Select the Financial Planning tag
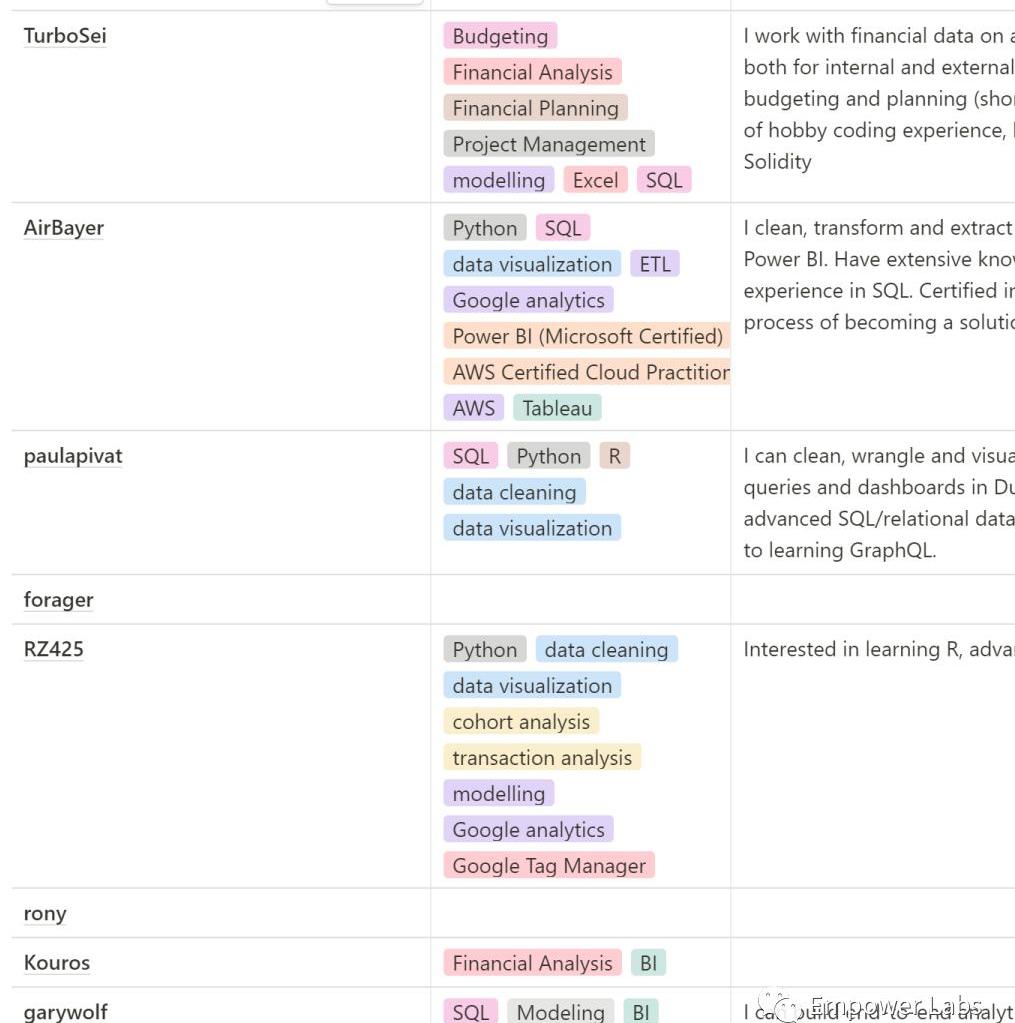This screenshot has height=1023, width=1015. [x=536, y=108]
